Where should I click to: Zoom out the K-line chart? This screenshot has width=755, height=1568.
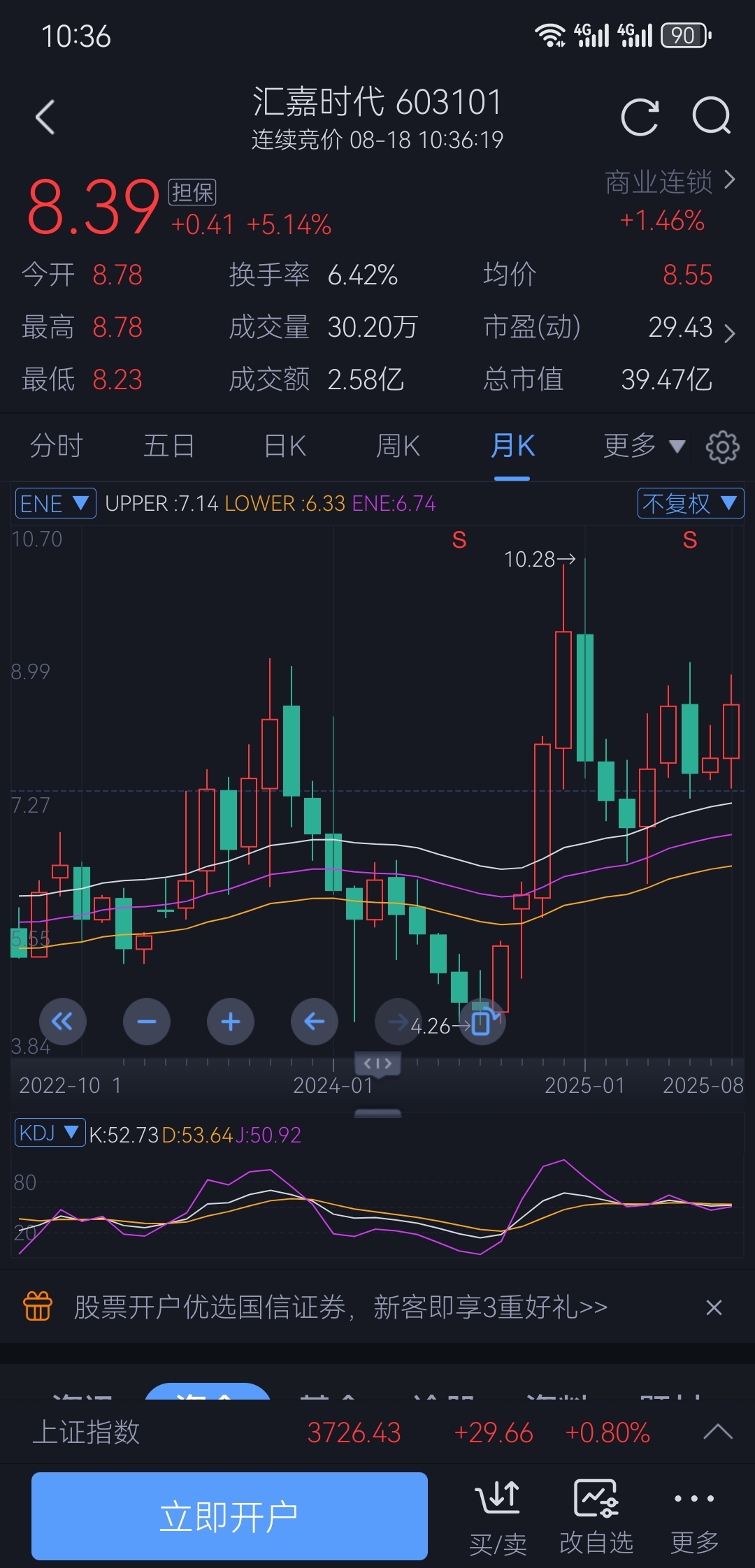(146, 1022)
